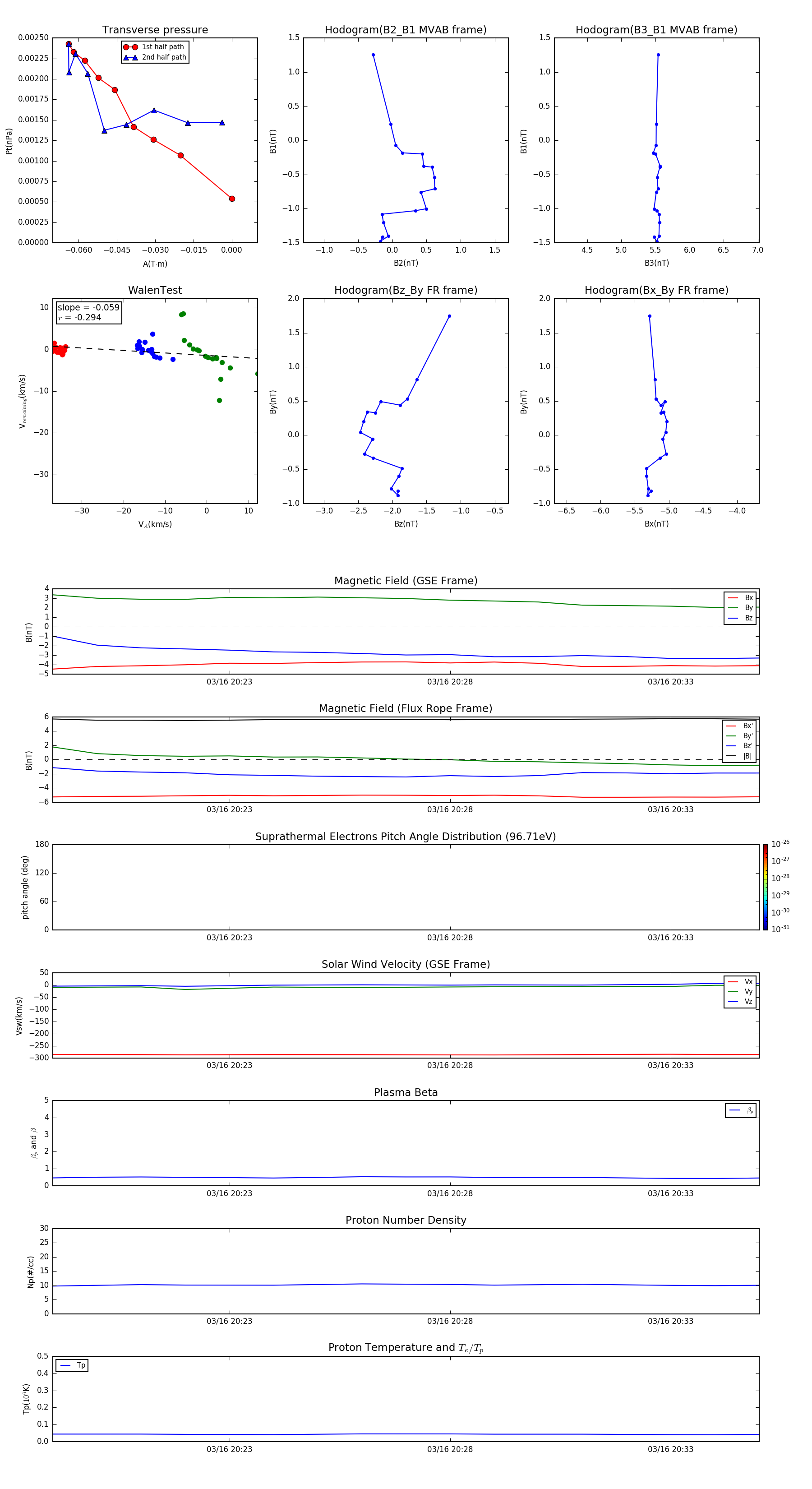Click the 'WalenTest' plot title
Image resolution: width=812 pixels, height=1489 pixels.
pos(155,290)
